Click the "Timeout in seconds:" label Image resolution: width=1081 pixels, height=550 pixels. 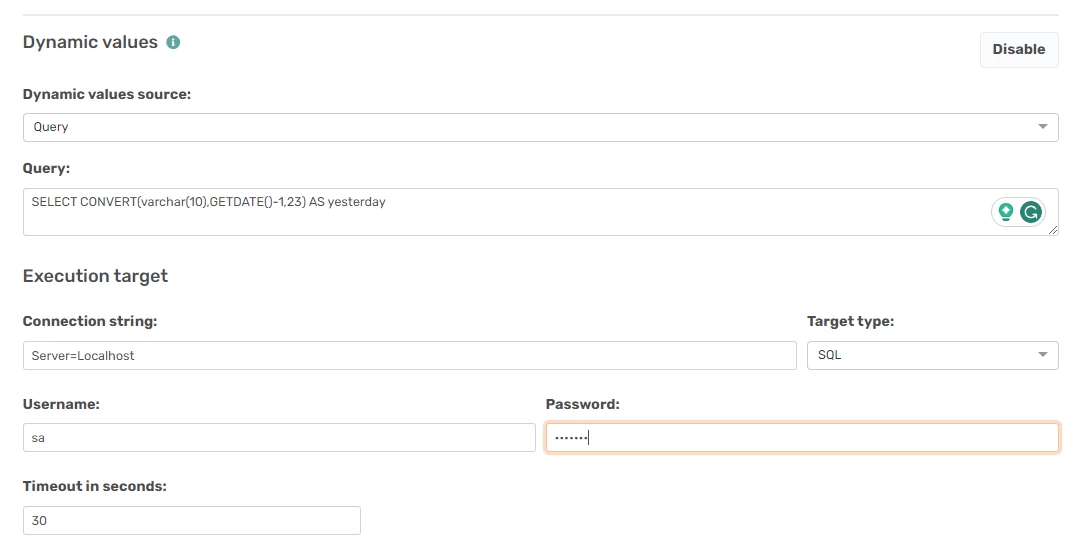(94, 487)
